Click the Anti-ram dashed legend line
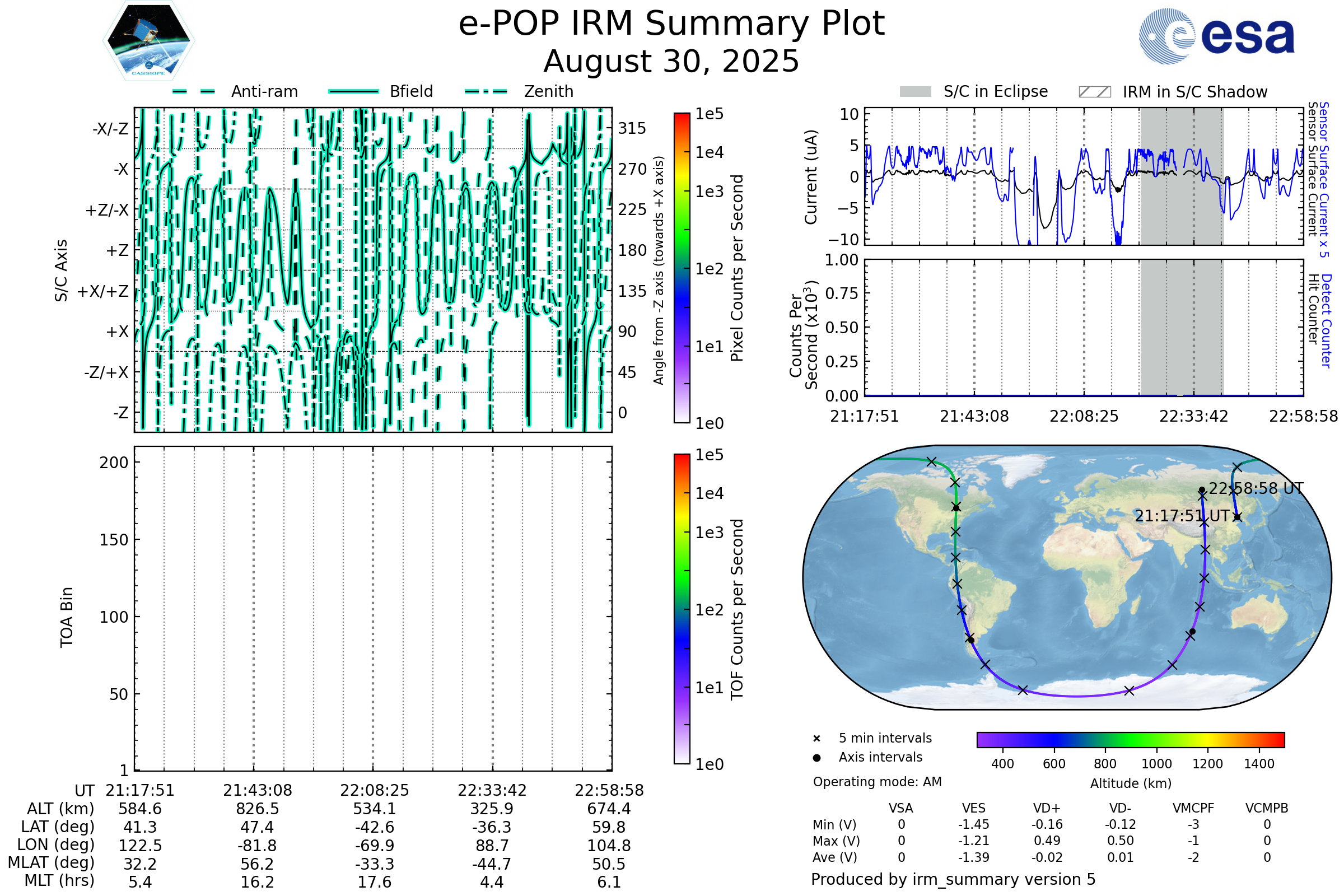The height and width of the screenshot is (896, 1344). point(194,91)
